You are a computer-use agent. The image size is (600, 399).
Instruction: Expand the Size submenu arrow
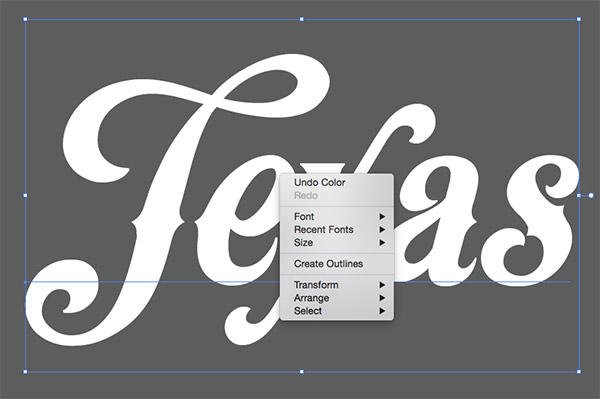pyautogui.click(x=382, y=243)
